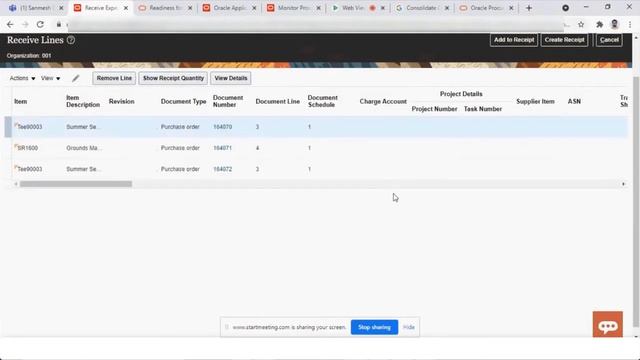Select row handle of first Tee90003 row

point(8,127)
